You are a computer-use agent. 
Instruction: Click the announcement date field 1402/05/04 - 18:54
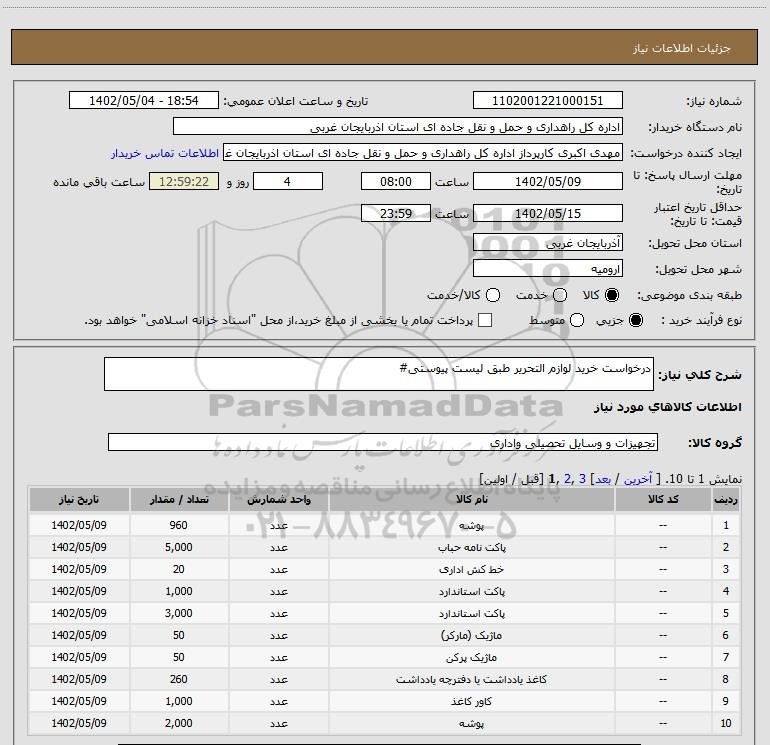click(x=143, y=100)
